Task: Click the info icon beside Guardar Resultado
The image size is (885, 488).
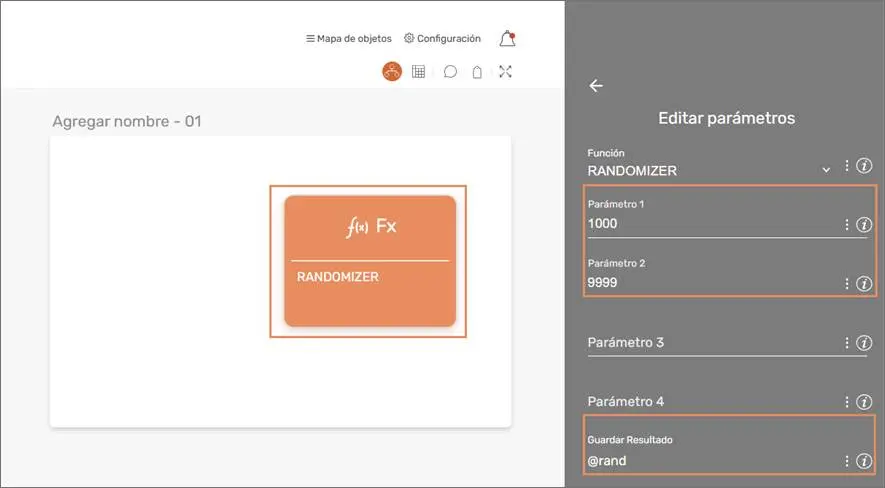Action: (x=865, y=461)
